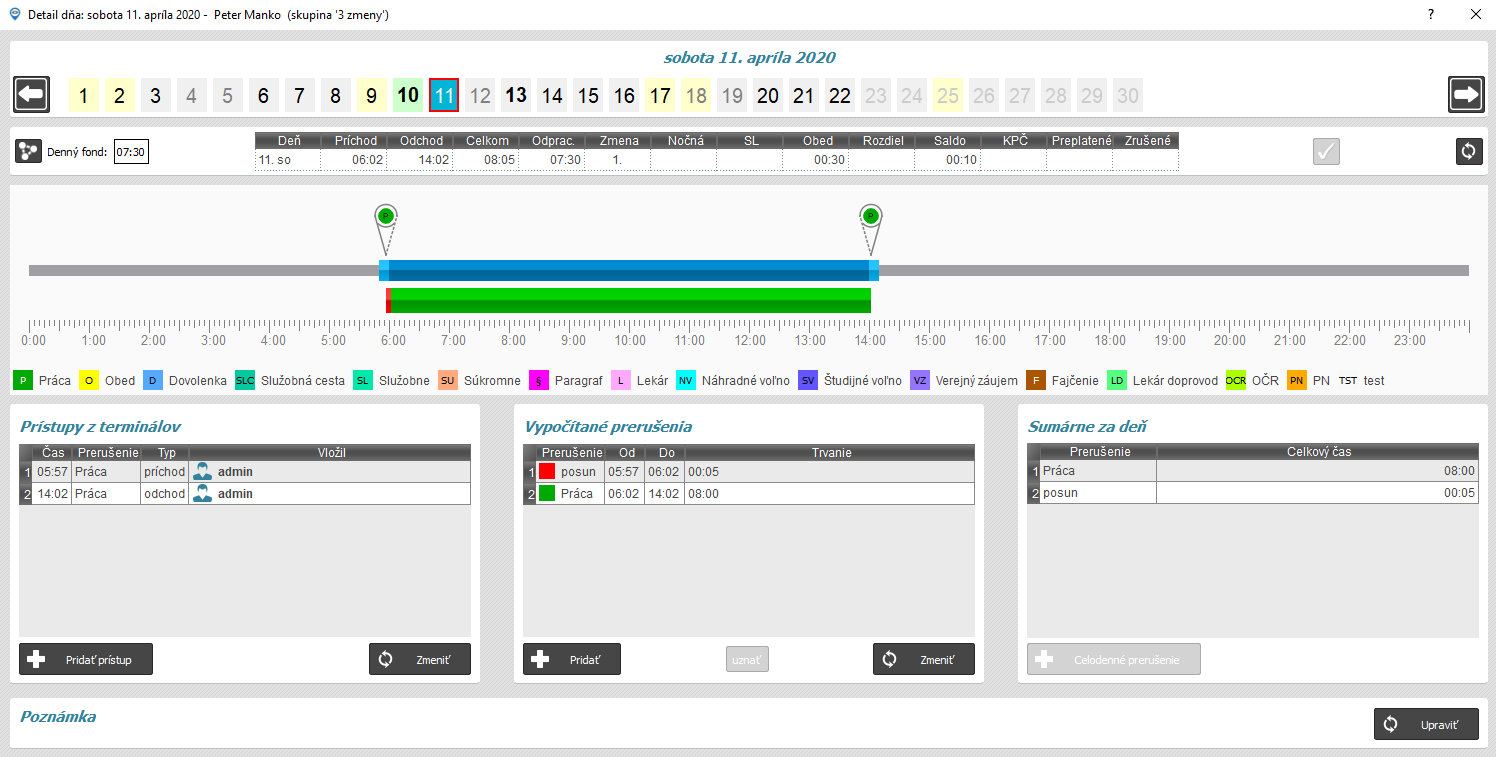The image size is (1496, 757).
Task: Click the Denný fond 07:30 field
Action: (131, 152)
